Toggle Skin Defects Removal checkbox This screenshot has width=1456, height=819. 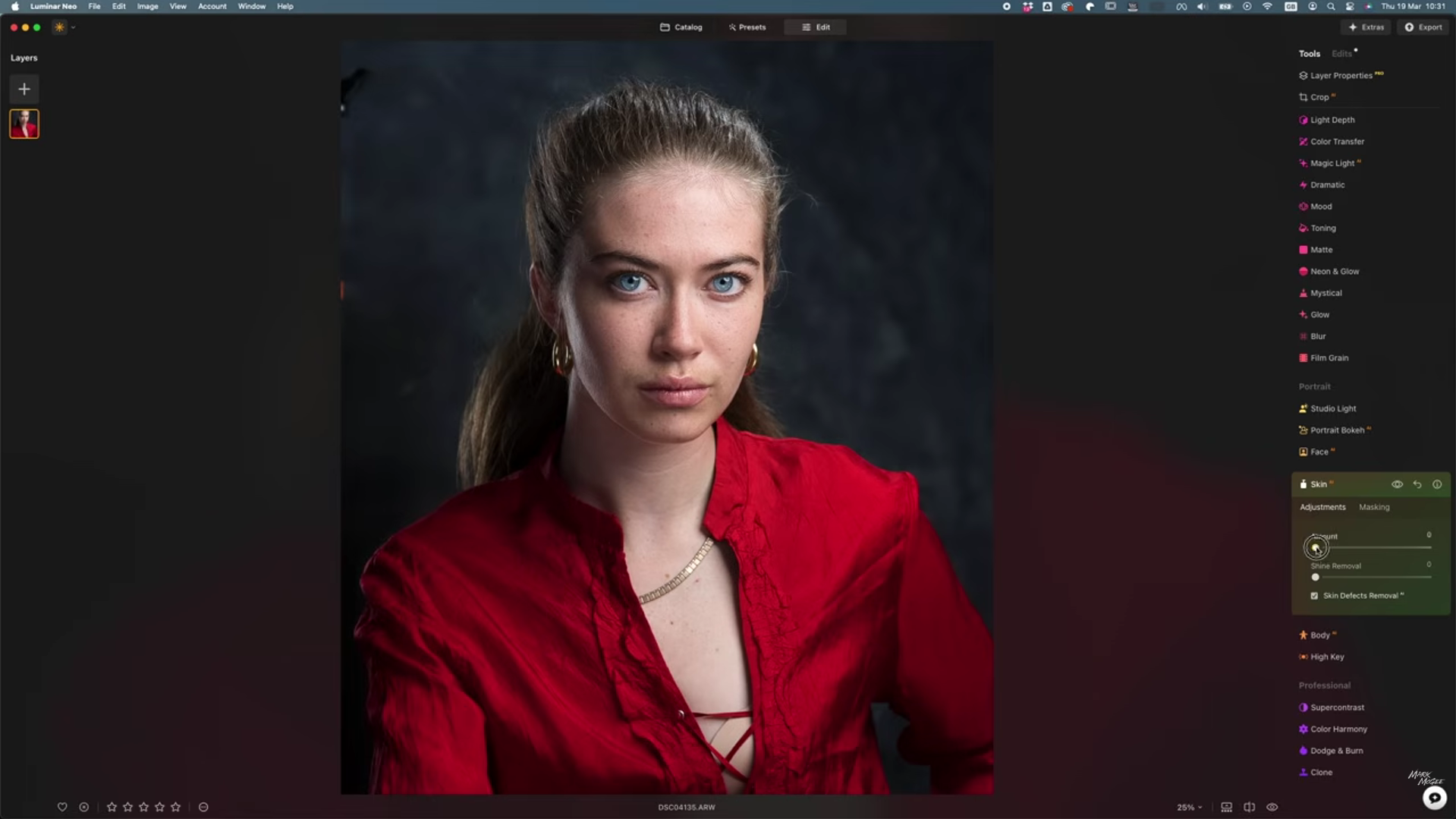pos(1314,596)
